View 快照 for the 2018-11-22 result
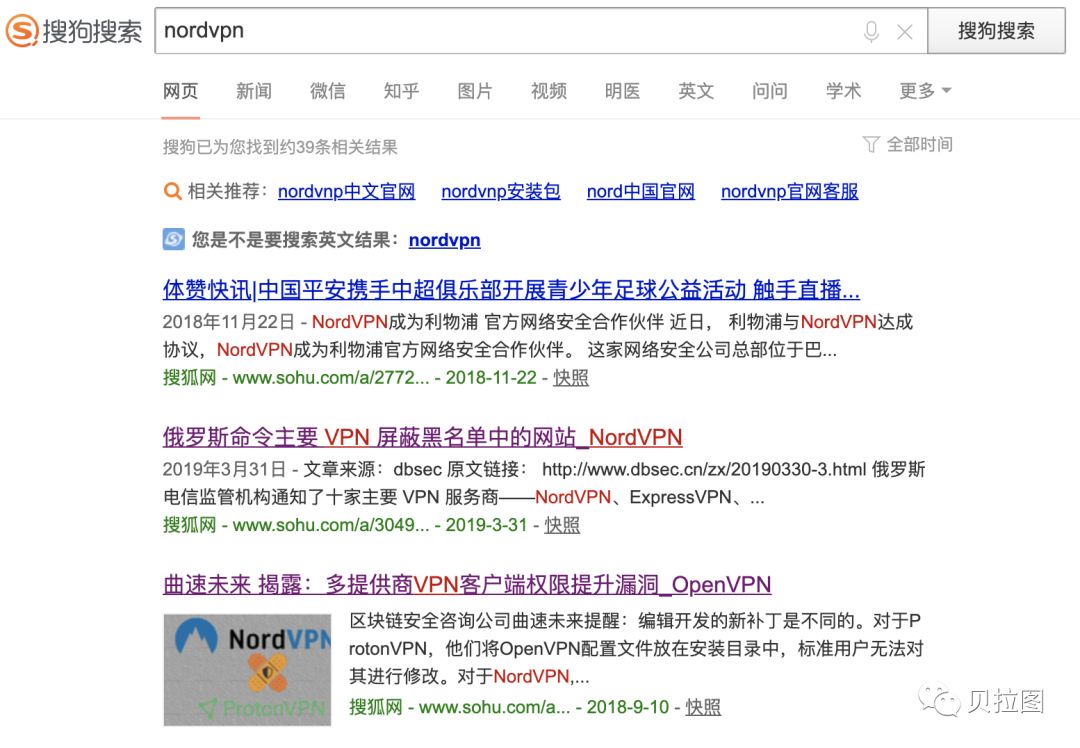This screenshot has width=1080, height=748. pos(571,378)
